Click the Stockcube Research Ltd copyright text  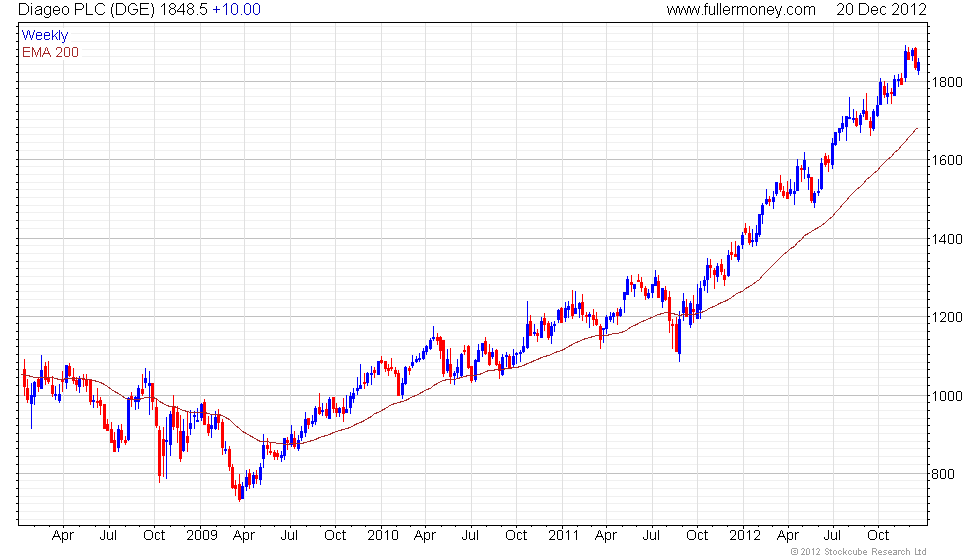(859, 552)
